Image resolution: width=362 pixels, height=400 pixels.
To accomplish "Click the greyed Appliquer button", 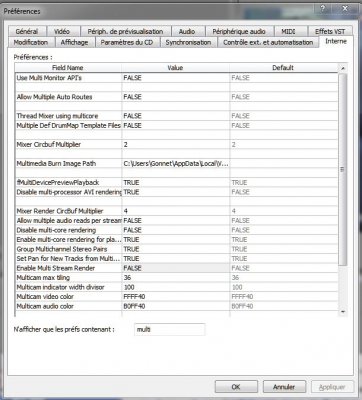I will tap(332, 387).
